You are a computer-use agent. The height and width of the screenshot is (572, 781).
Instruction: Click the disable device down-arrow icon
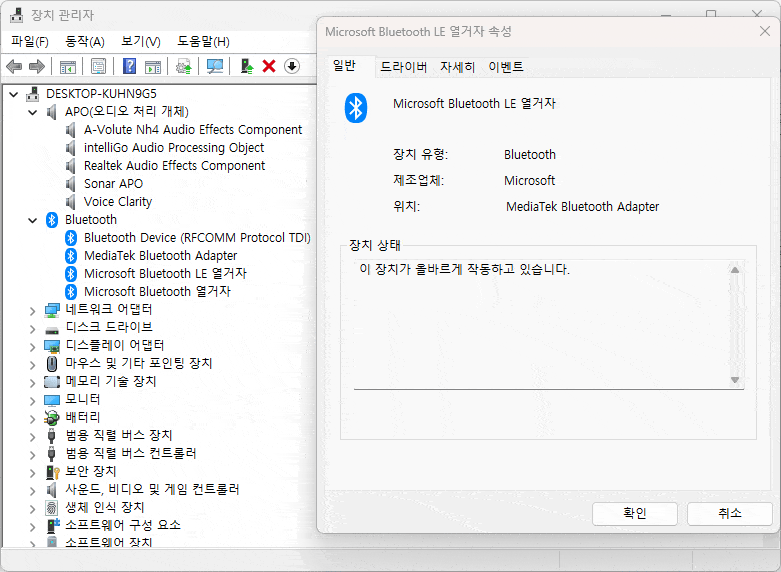pyautogui.click(x=291, y=66)
